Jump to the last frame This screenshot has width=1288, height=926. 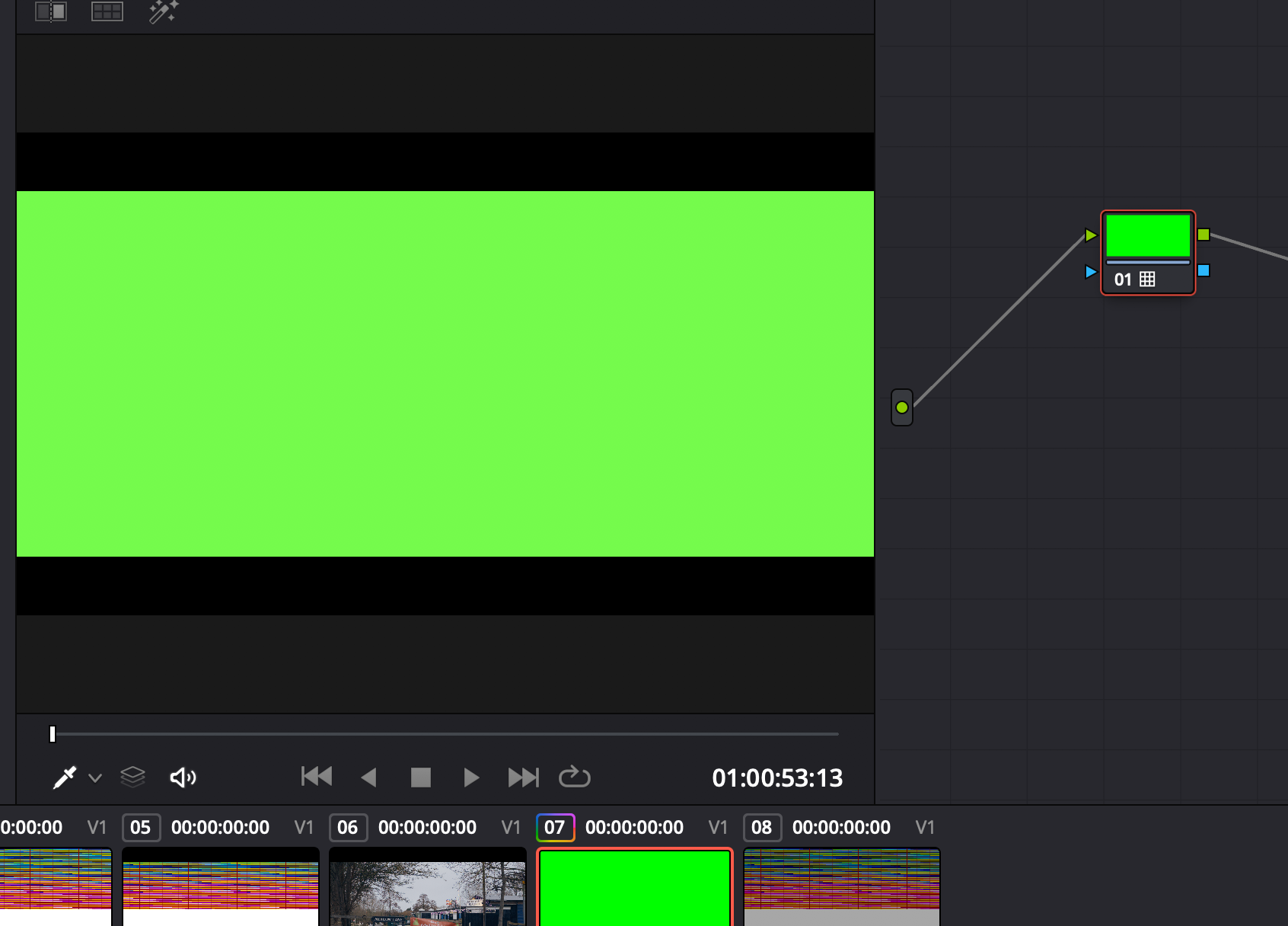coord(524,778)
